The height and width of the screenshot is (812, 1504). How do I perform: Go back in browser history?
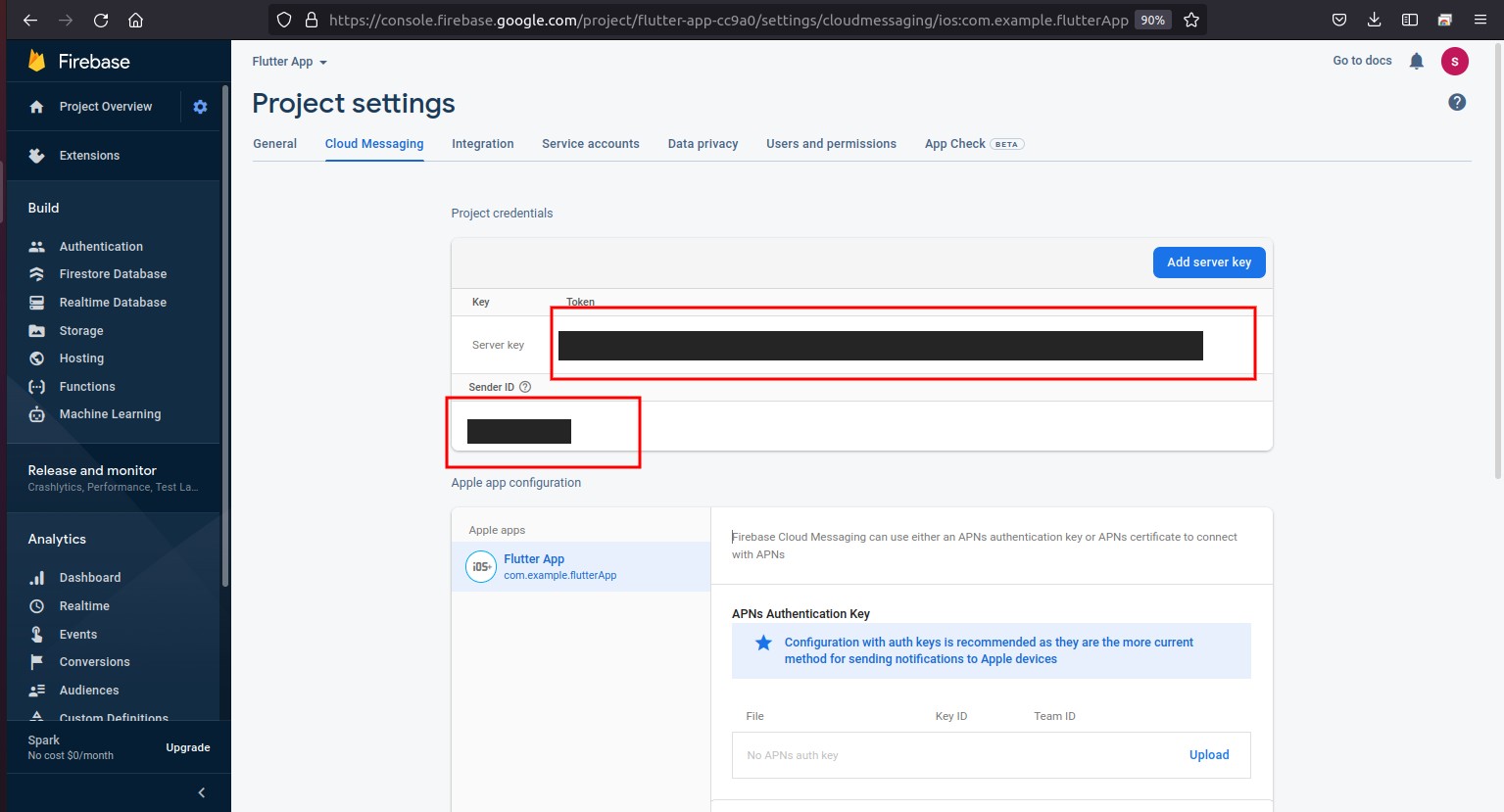30,20
